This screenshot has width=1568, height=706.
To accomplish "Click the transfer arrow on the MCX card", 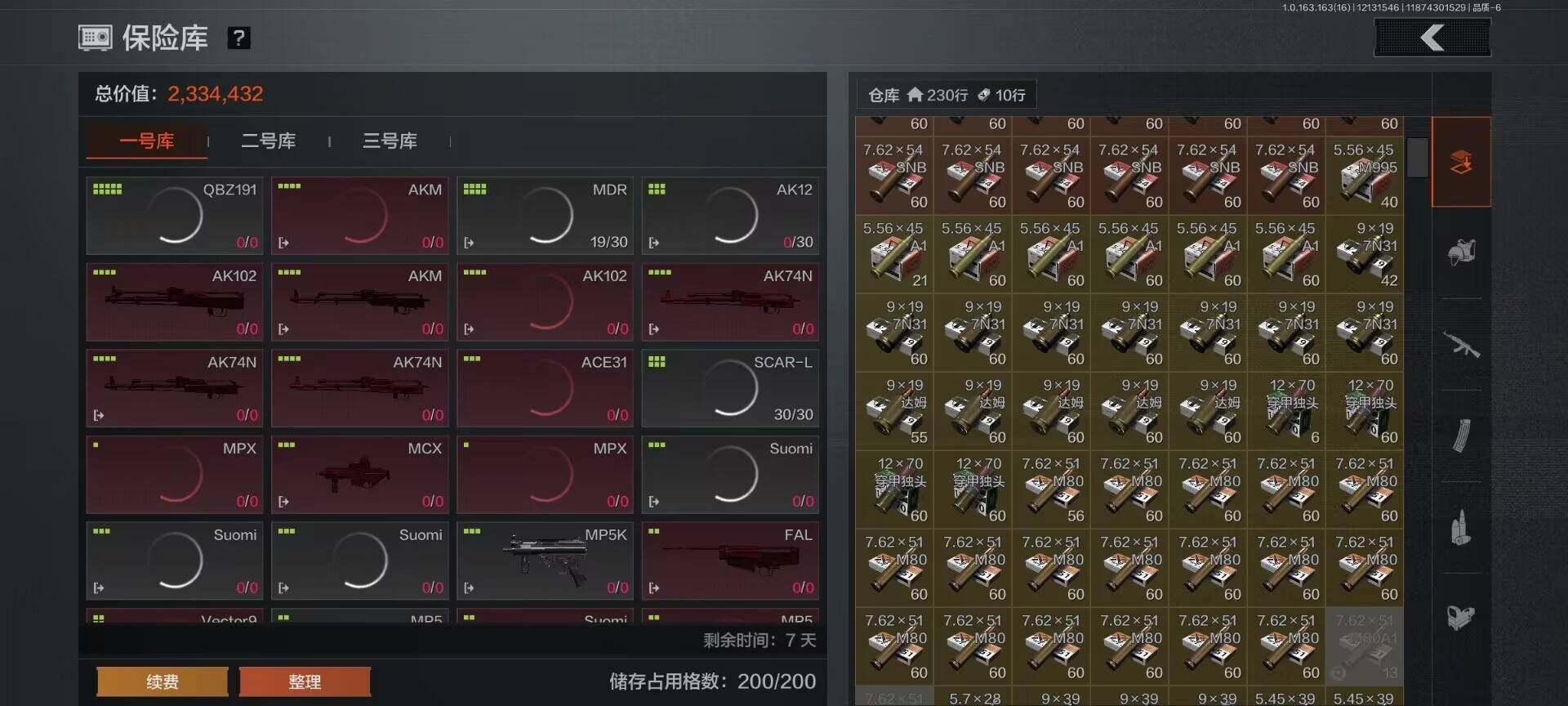I will 283,502.
